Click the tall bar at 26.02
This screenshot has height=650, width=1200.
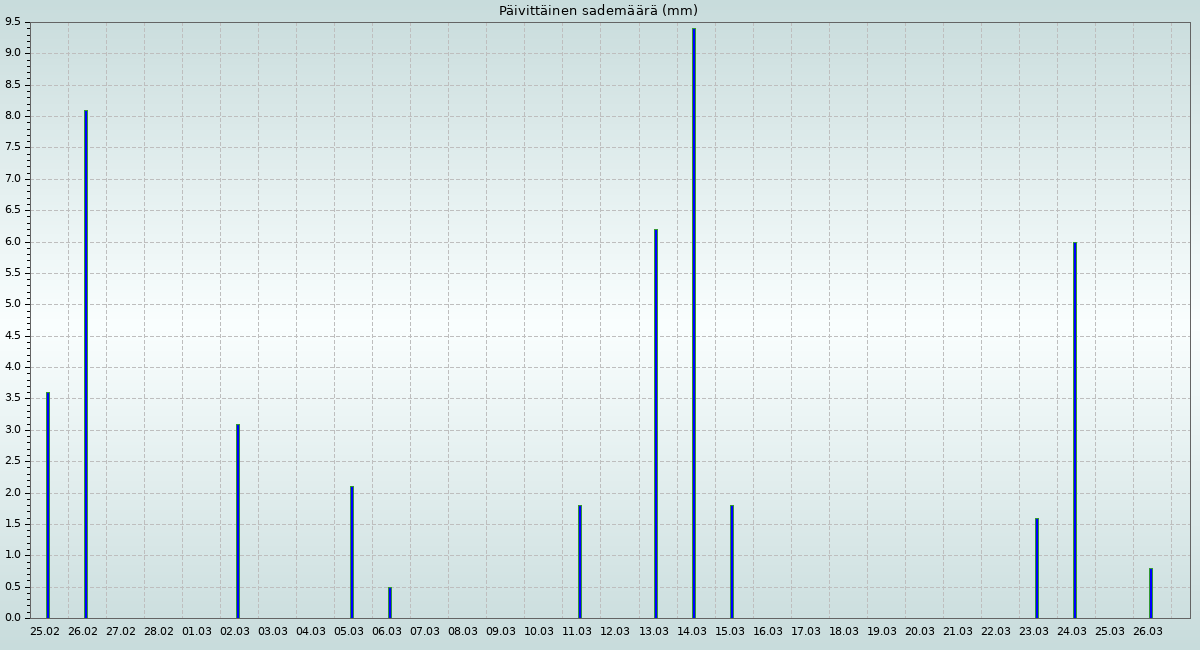[x=85, y=364]
